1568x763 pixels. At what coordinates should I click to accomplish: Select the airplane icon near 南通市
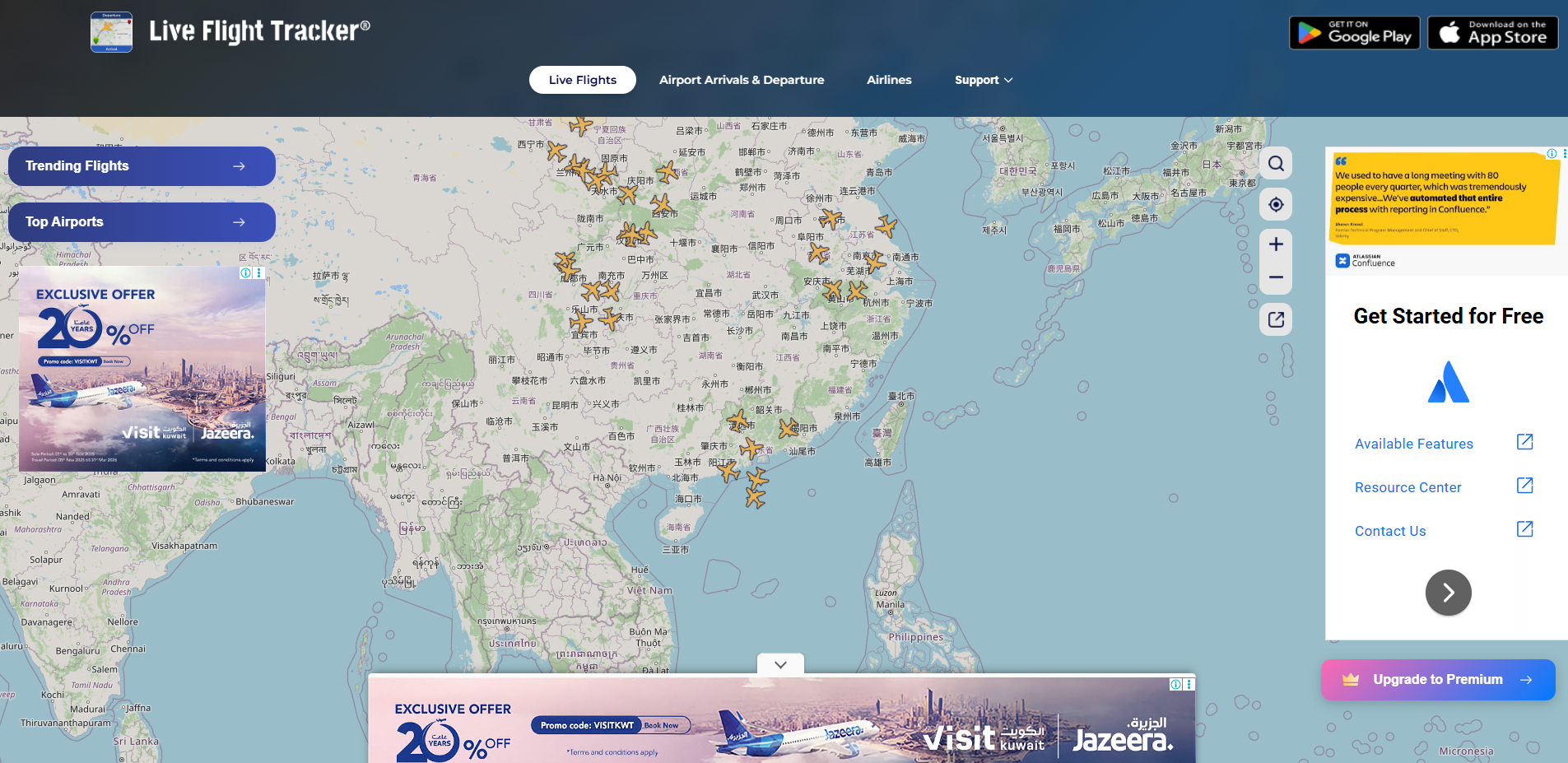click(876, 262)
